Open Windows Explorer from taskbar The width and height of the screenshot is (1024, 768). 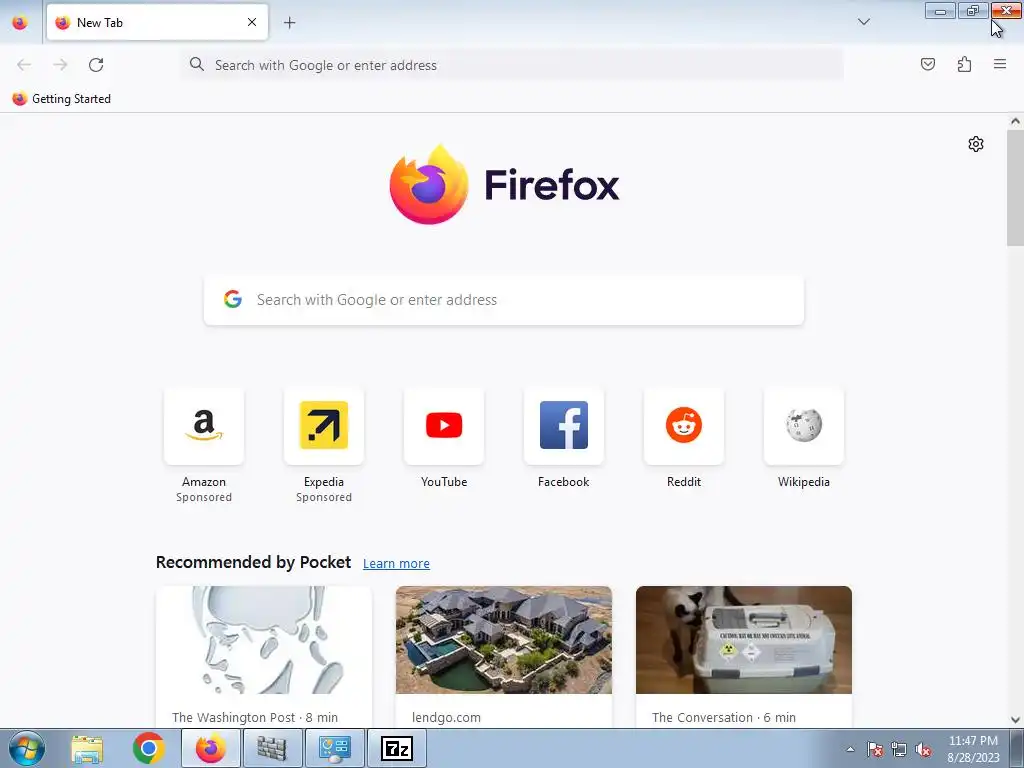click(x=87, y=748)
